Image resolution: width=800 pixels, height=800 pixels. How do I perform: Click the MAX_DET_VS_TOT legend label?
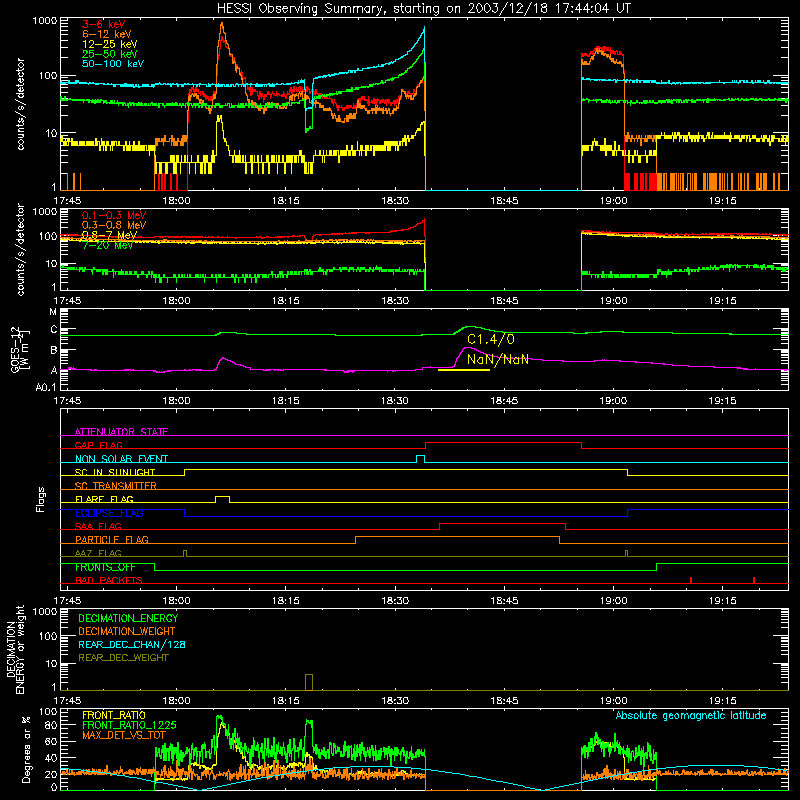[124, 735]
